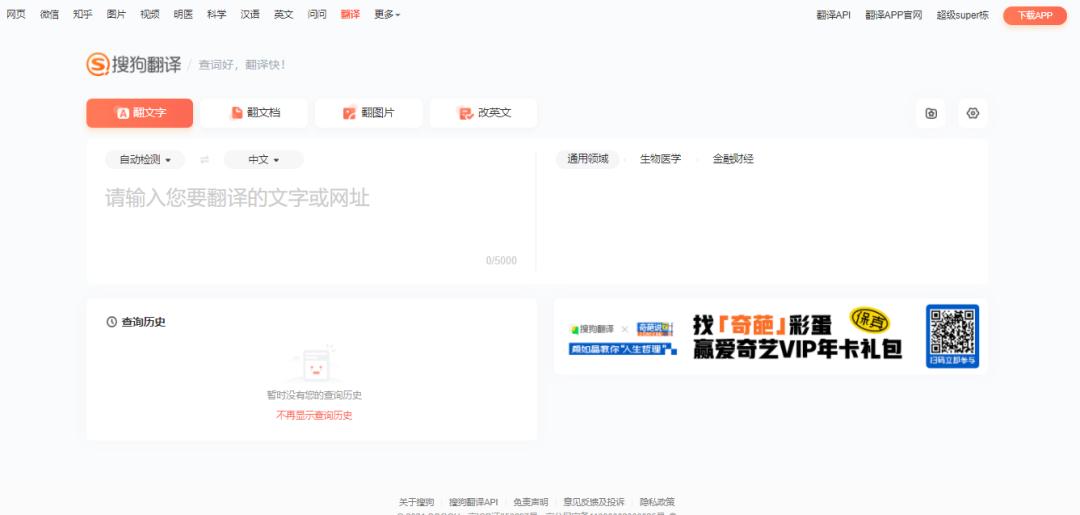This screenshot has width=1080, height=515.
Task: Click the 0/5000 character counter
Action: [501, 260]
